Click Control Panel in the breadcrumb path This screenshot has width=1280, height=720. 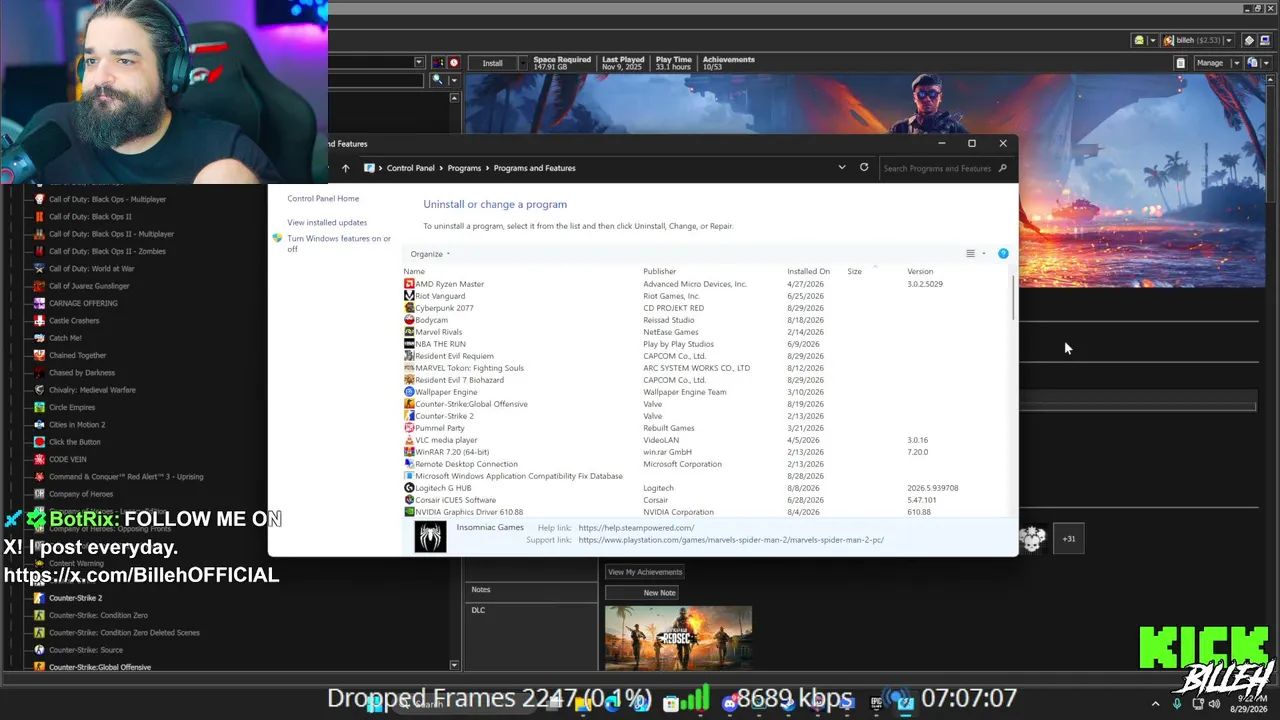tap(411, 168)
